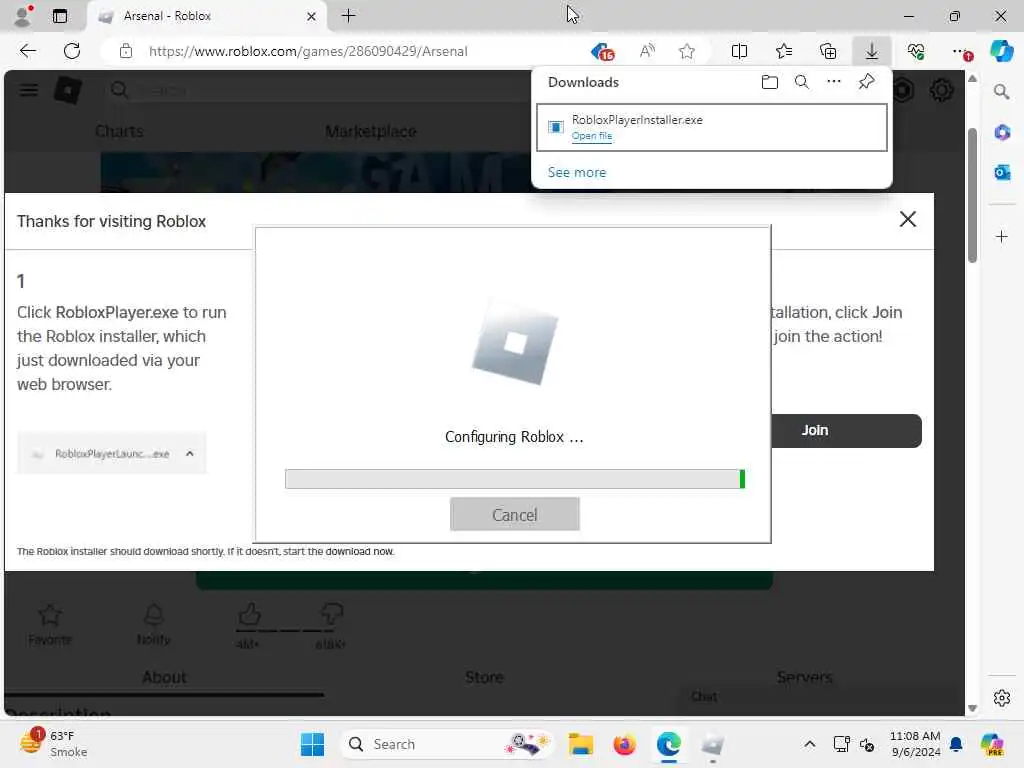
Task: Toggle the Downloads toolbar button
Action: [872, 51]
